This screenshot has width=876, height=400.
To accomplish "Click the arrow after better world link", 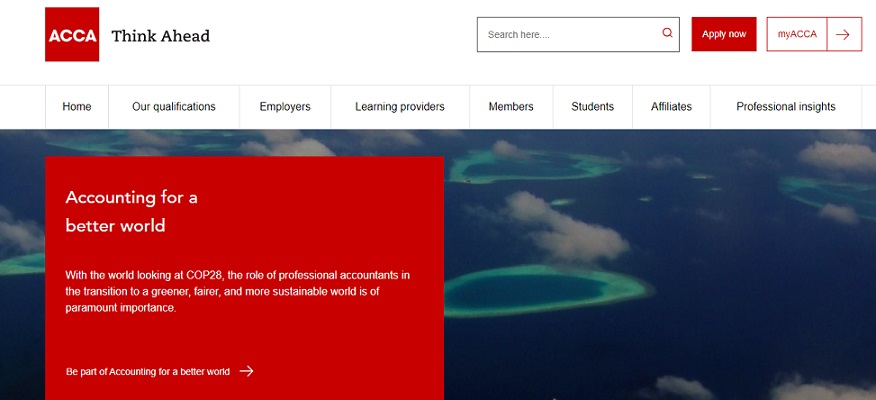I will point(246,371).
